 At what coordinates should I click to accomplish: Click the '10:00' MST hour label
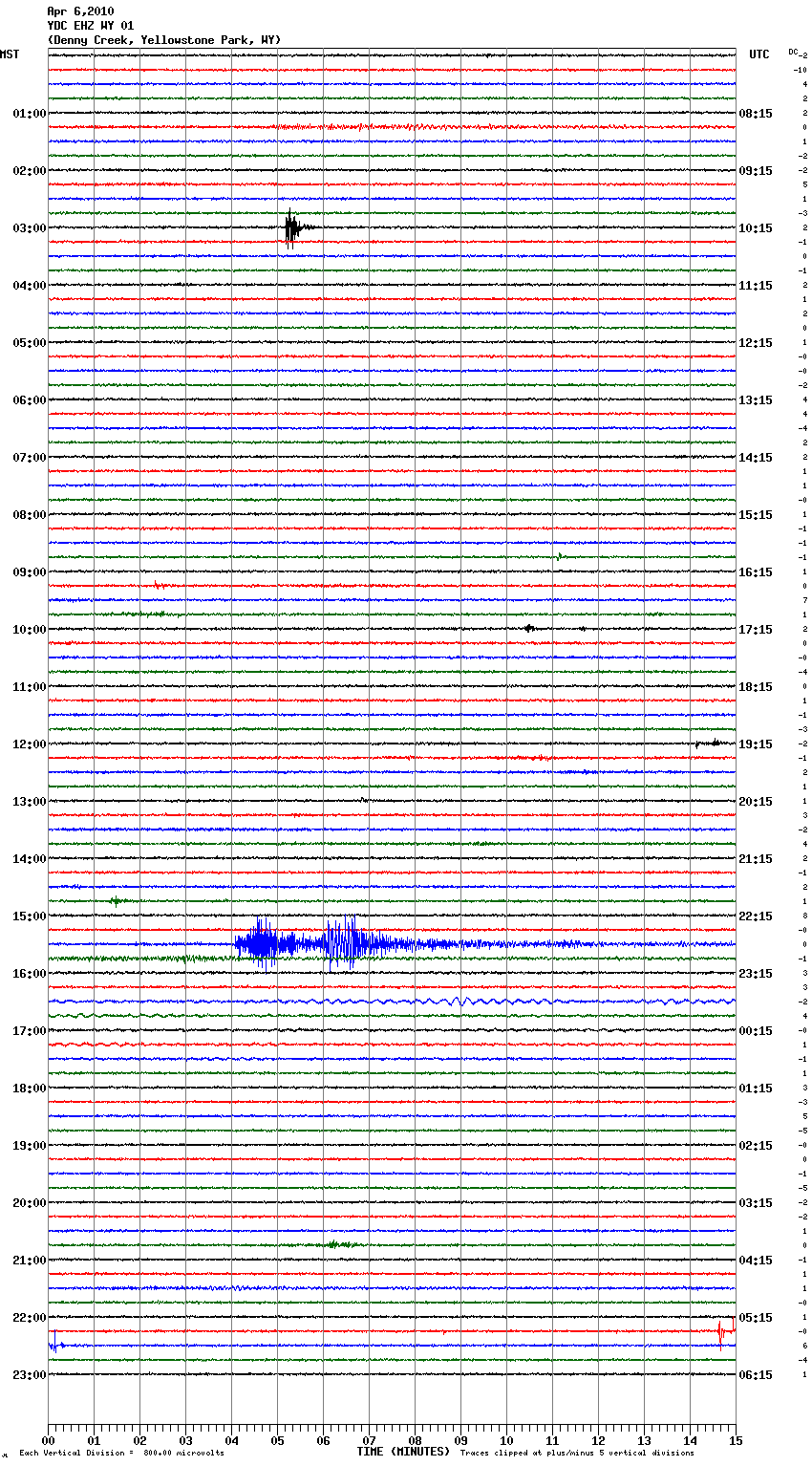point(29,630)
